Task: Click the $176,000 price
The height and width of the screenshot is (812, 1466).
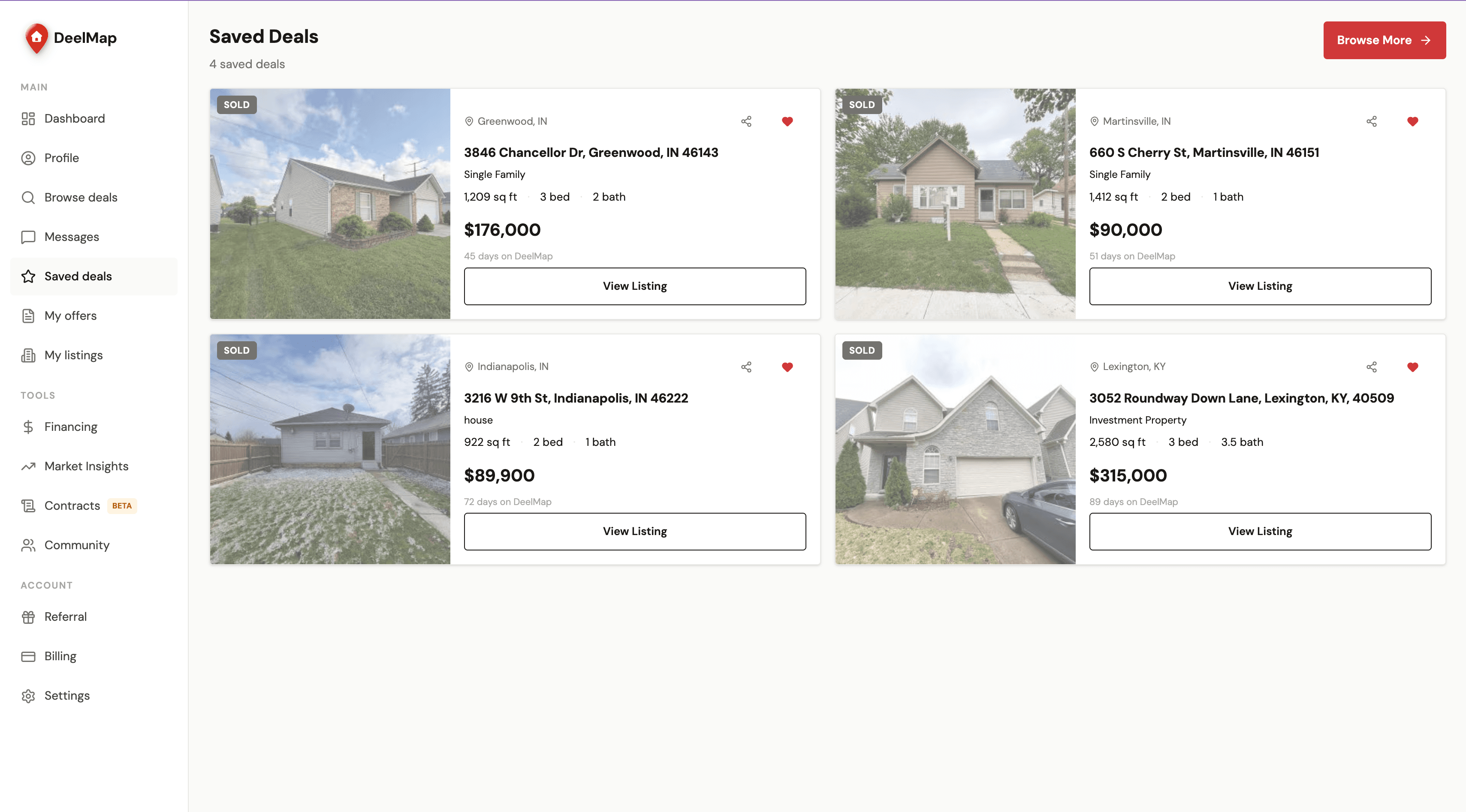Action: coord(502,230)
